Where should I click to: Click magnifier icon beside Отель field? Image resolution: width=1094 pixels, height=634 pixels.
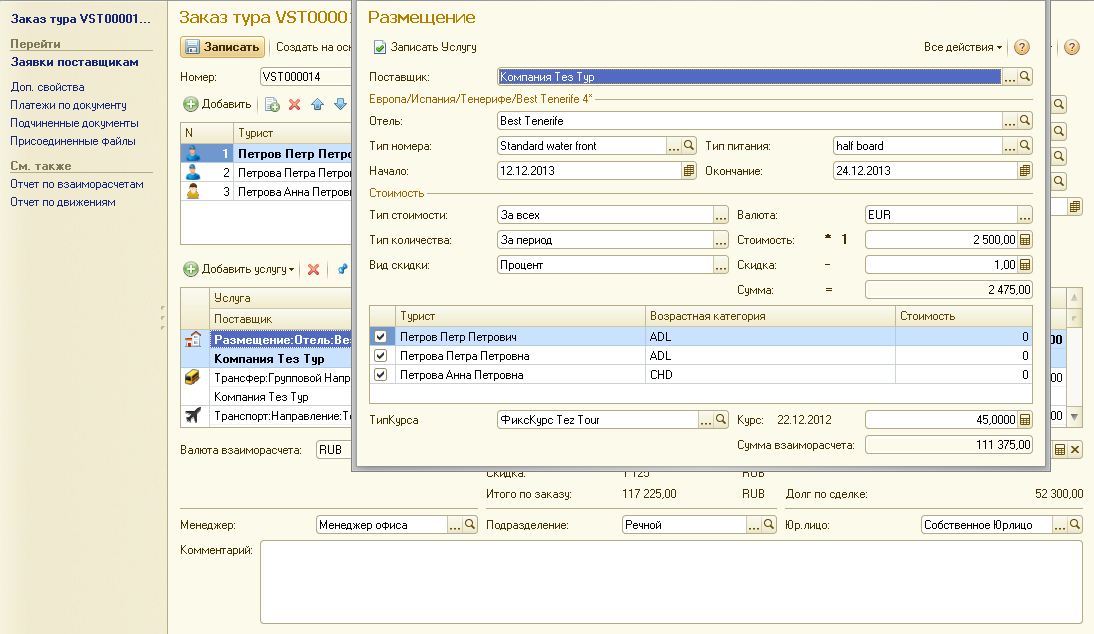coord(1025,121)
